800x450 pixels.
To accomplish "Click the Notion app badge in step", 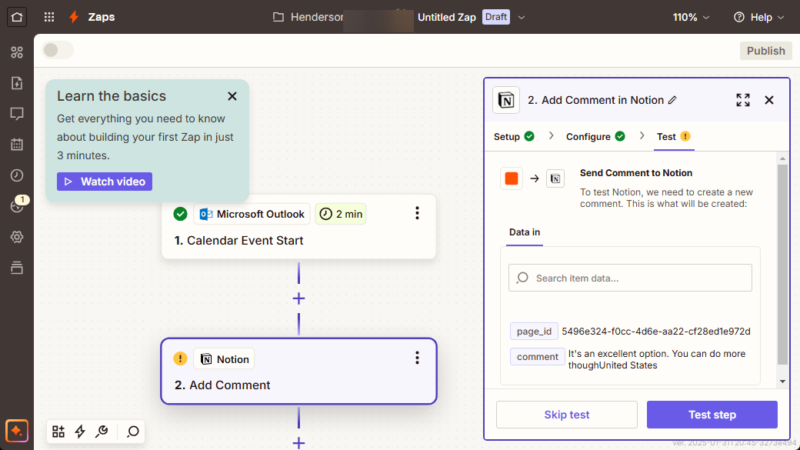I will pyautogui.click(x=224, y=359).
